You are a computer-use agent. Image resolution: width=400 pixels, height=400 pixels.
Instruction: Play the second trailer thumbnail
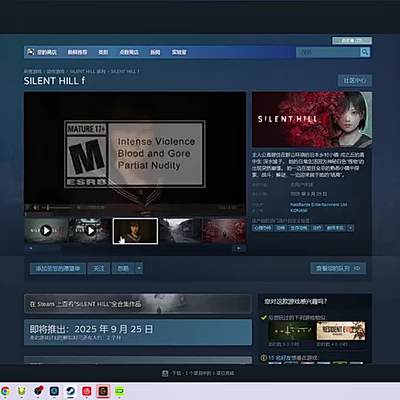[x=90, y=231]
